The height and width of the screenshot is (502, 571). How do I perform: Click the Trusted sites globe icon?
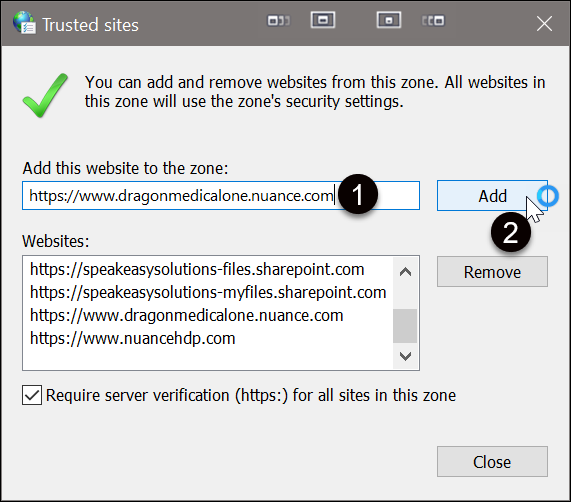[x=24, y=23]
